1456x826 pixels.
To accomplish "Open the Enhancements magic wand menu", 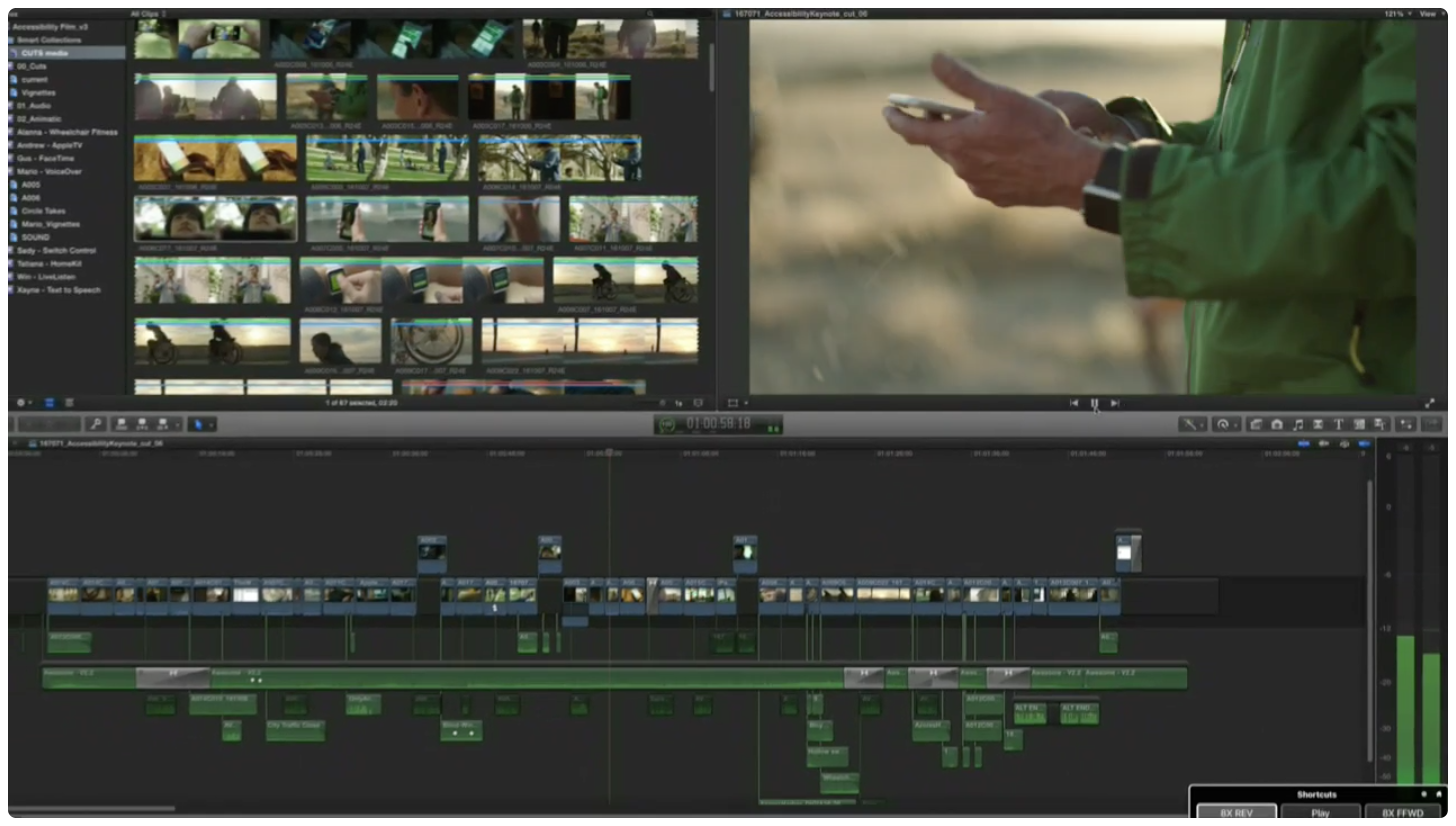I will pos(1191,425).
